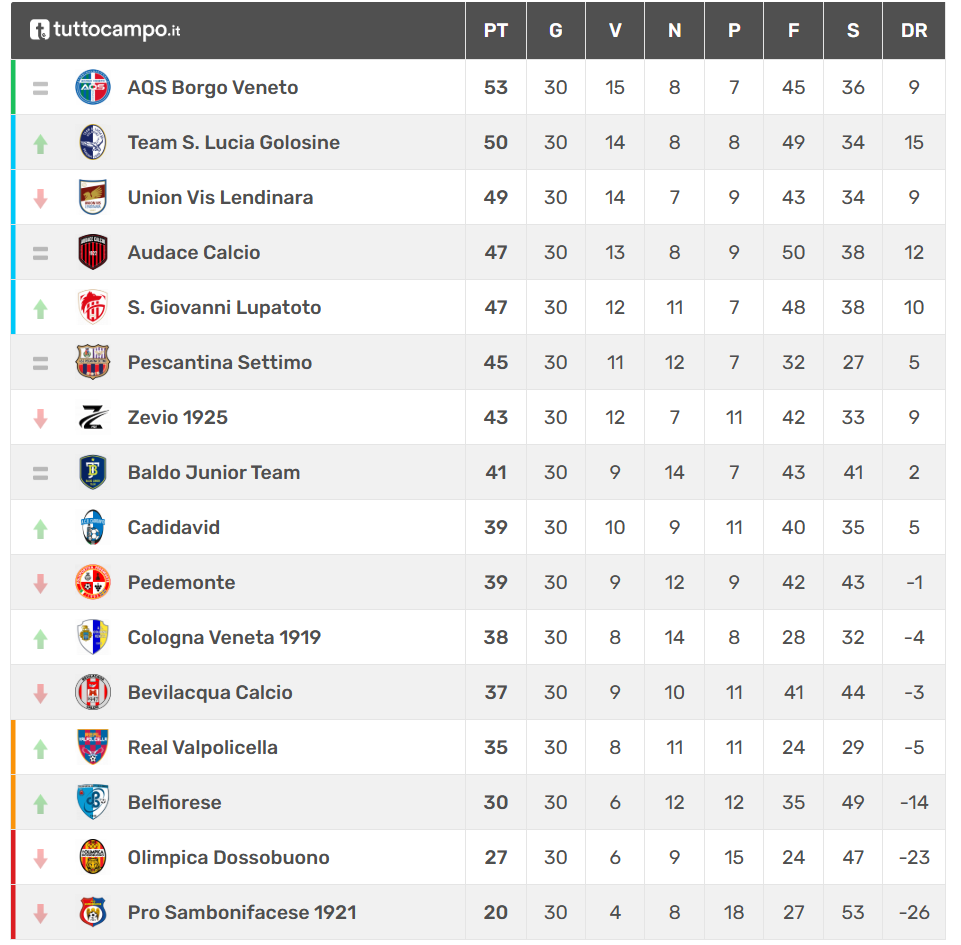This screenshot has width=961, height=945.
Task: Click Audace Calcio red-black crest
Action: click(x=93, y=252)
